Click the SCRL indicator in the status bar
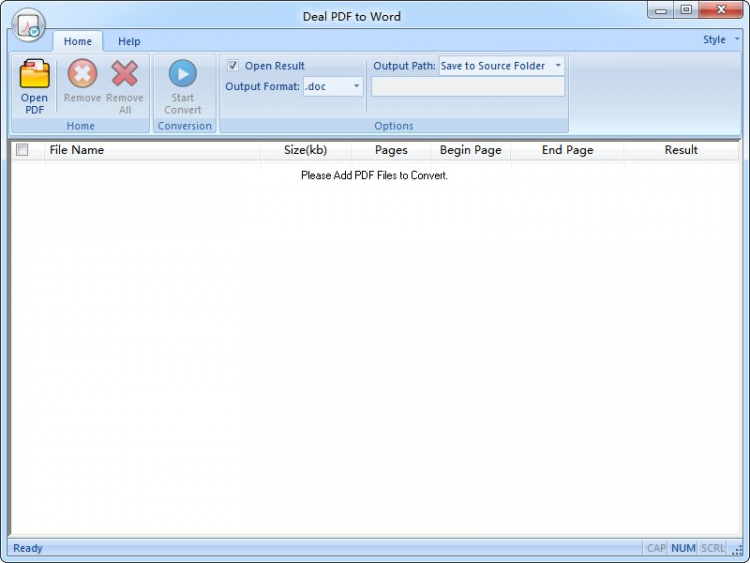 click(713, 548)
